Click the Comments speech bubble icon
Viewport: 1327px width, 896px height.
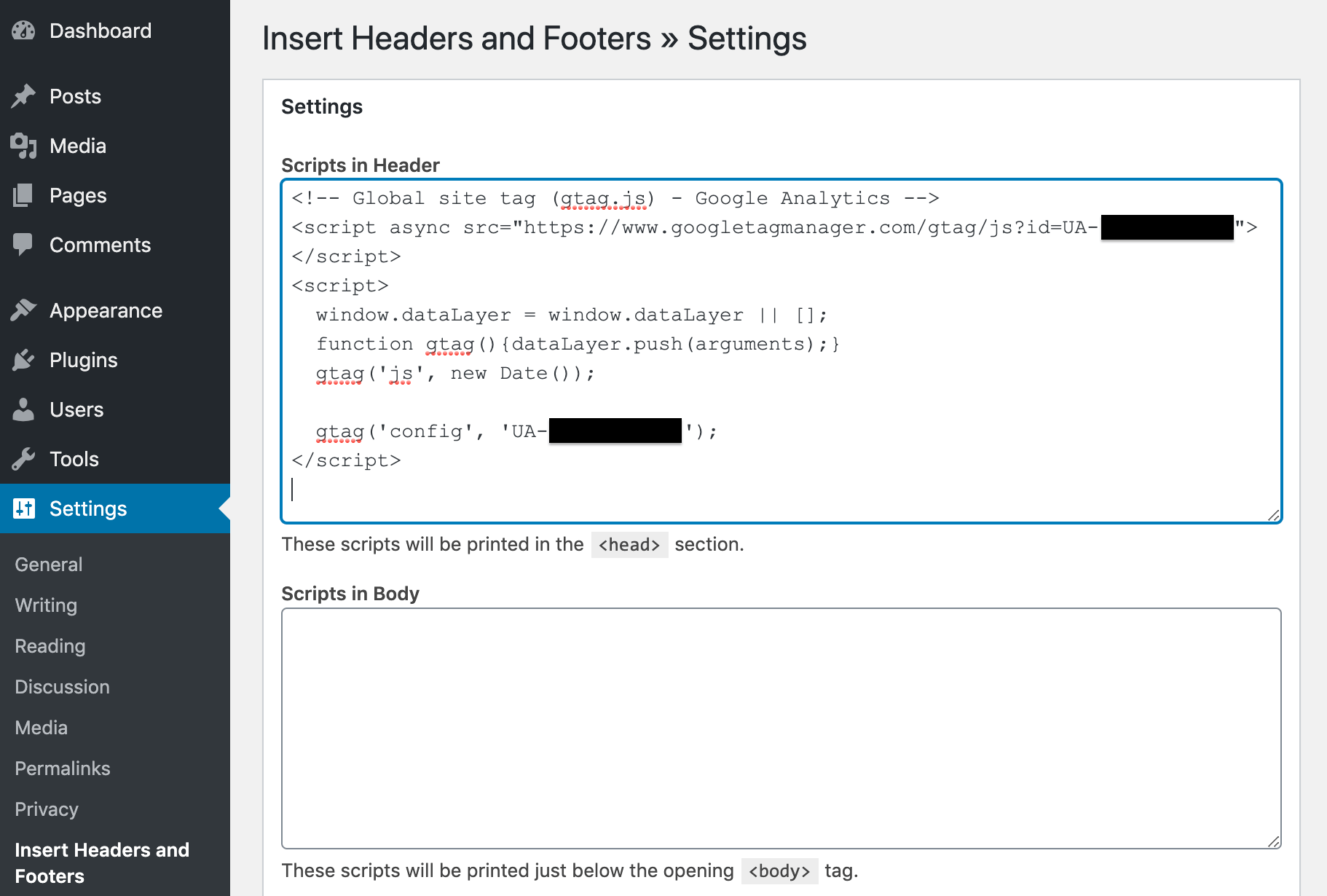coord(23,245)
